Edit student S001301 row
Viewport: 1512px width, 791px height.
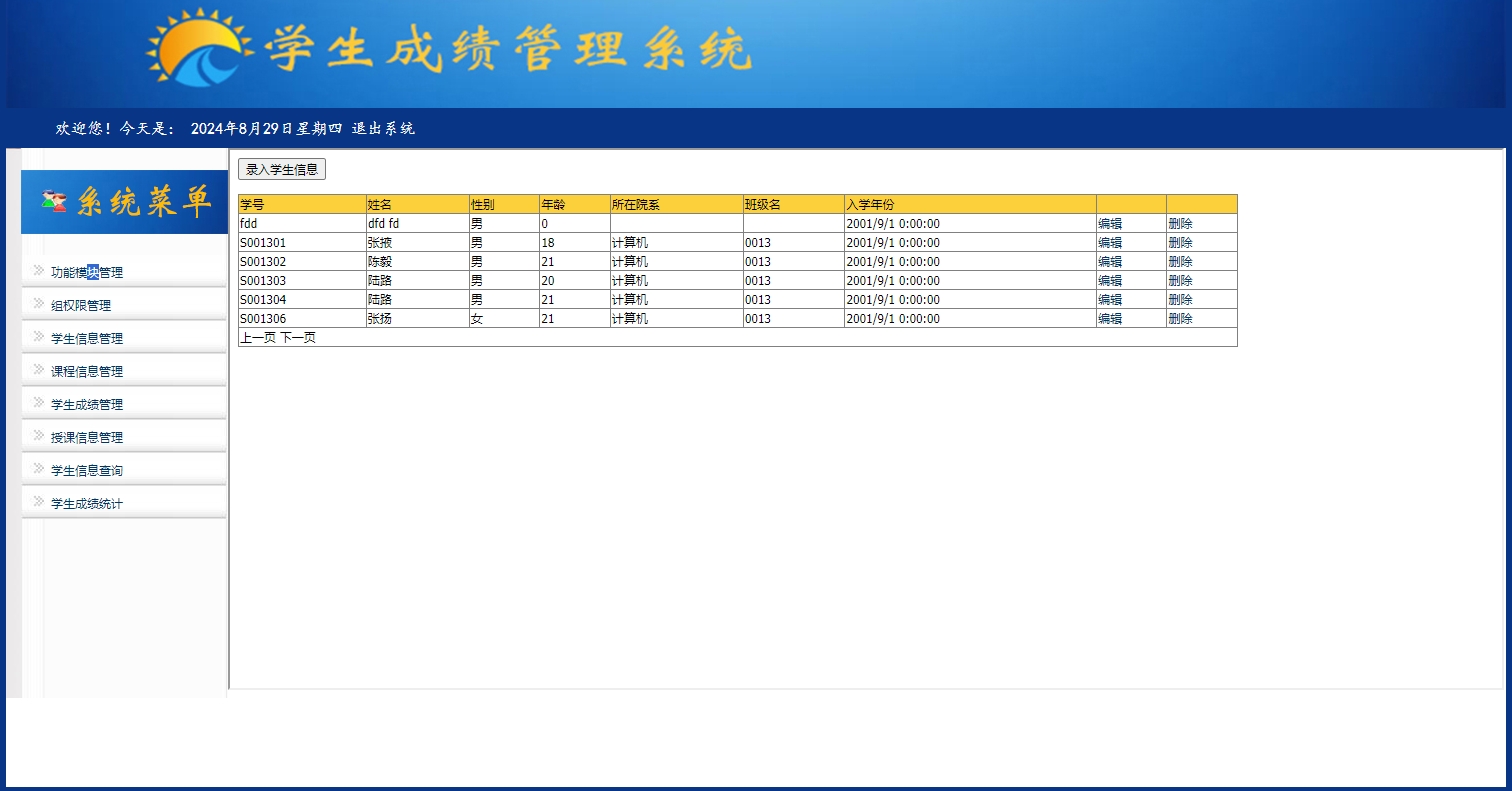pyautogui.click(x=1110, y=242)
